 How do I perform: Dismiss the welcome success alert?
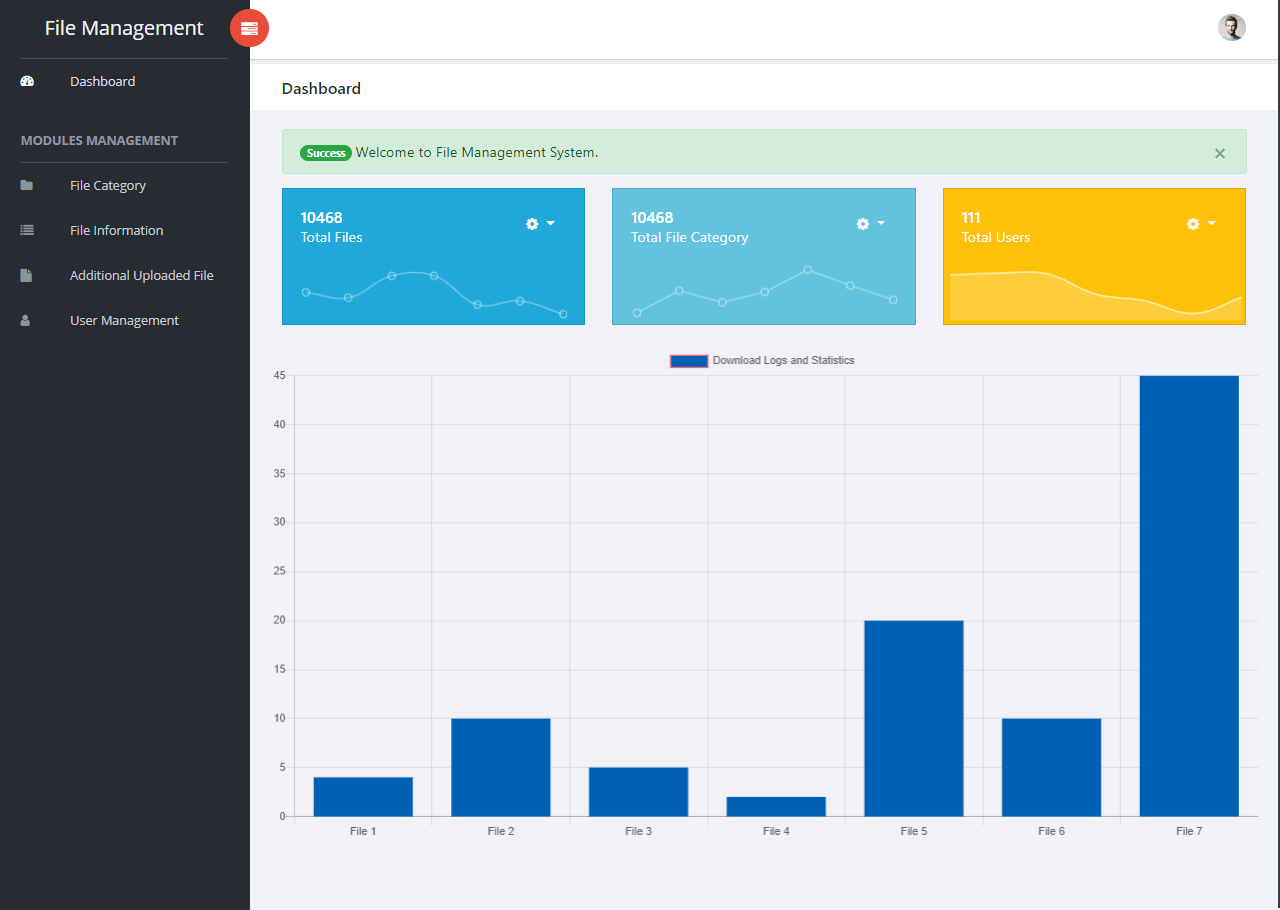[x=1220, y=153]
